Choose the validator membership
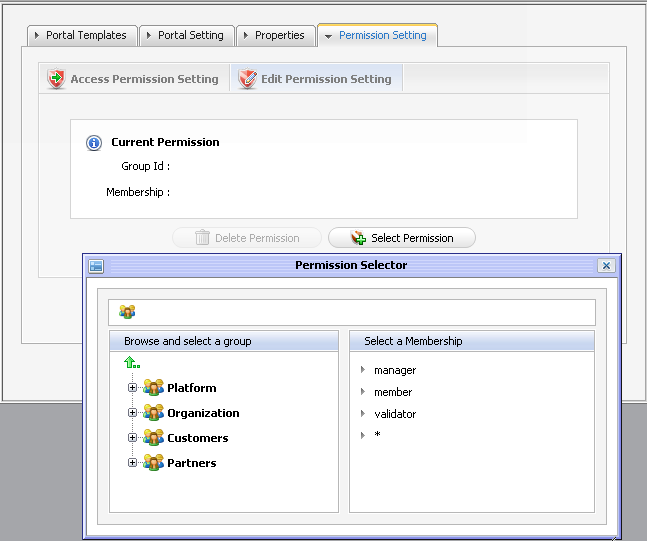This screenshot has width=647, height=541. point(394,414)
